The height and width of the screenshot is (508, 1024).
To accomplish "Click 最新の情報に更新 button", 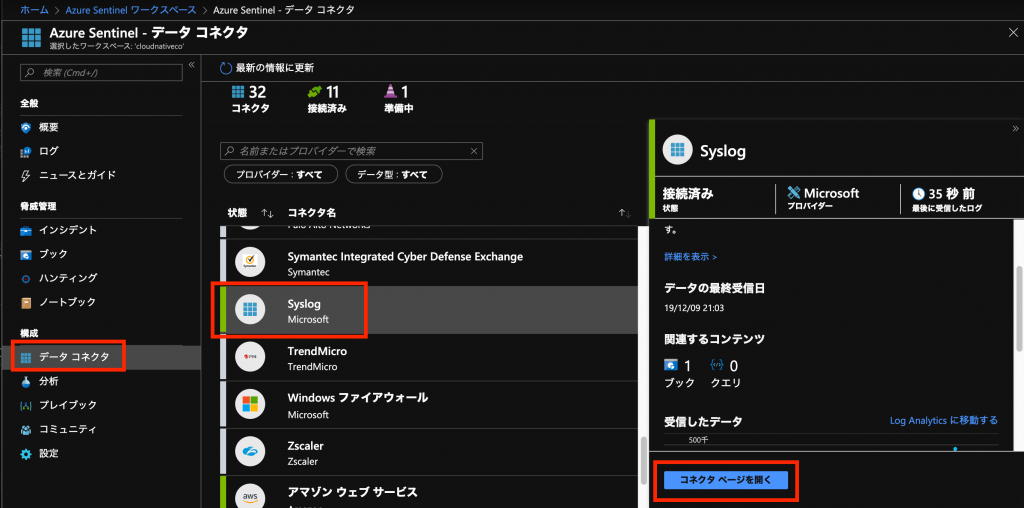I will [267, 68].
